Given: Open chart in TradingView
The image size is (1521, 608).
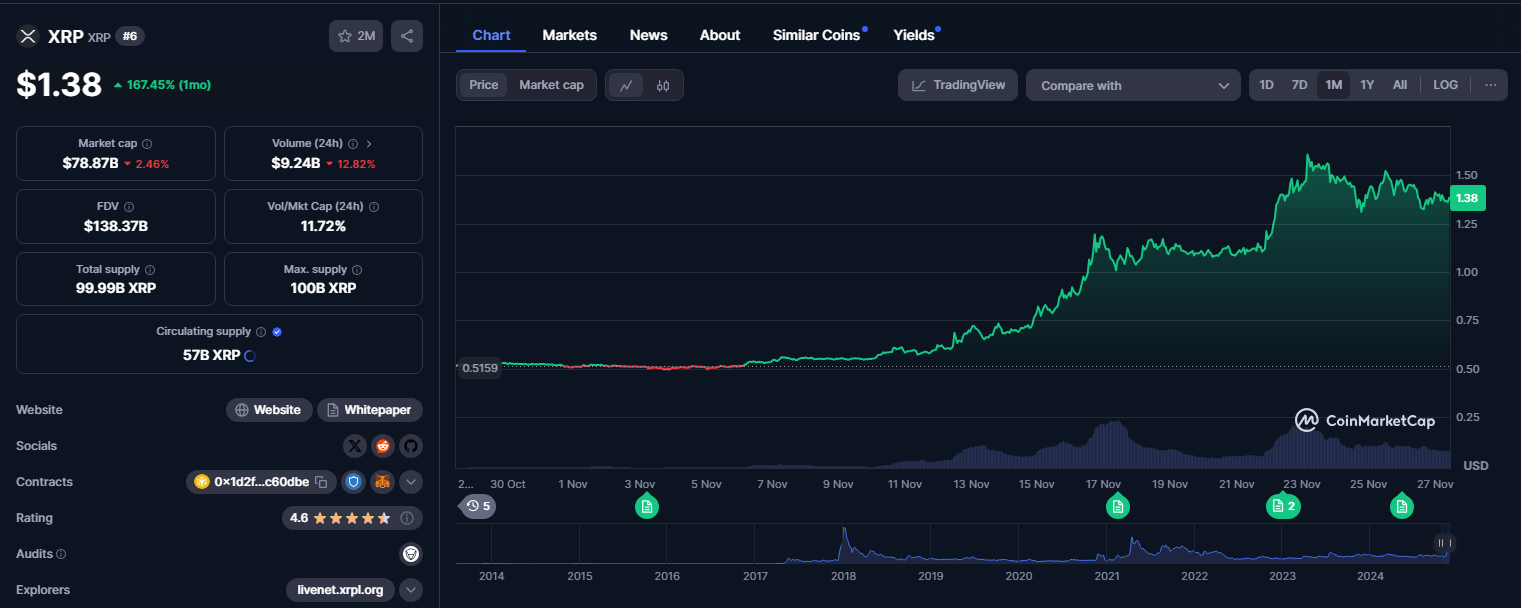Looking at the screenshot, I should point(958,85).
